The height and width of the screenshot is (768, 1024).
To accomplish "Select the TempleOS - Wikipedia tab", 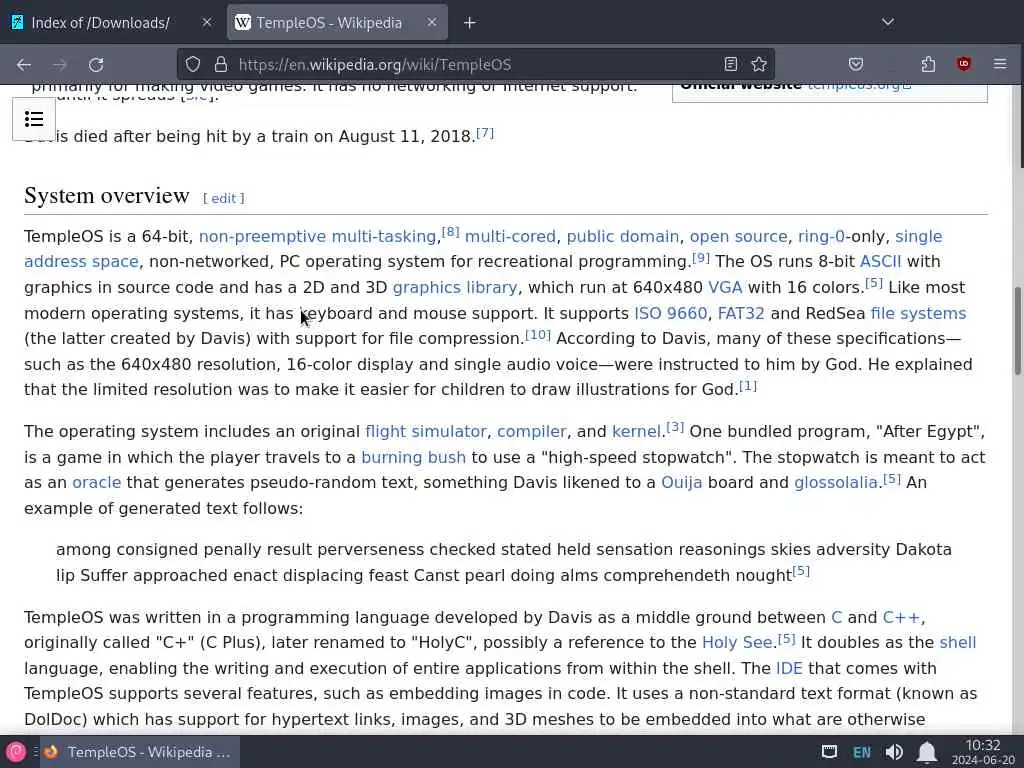I will click(x=337, y=22).
